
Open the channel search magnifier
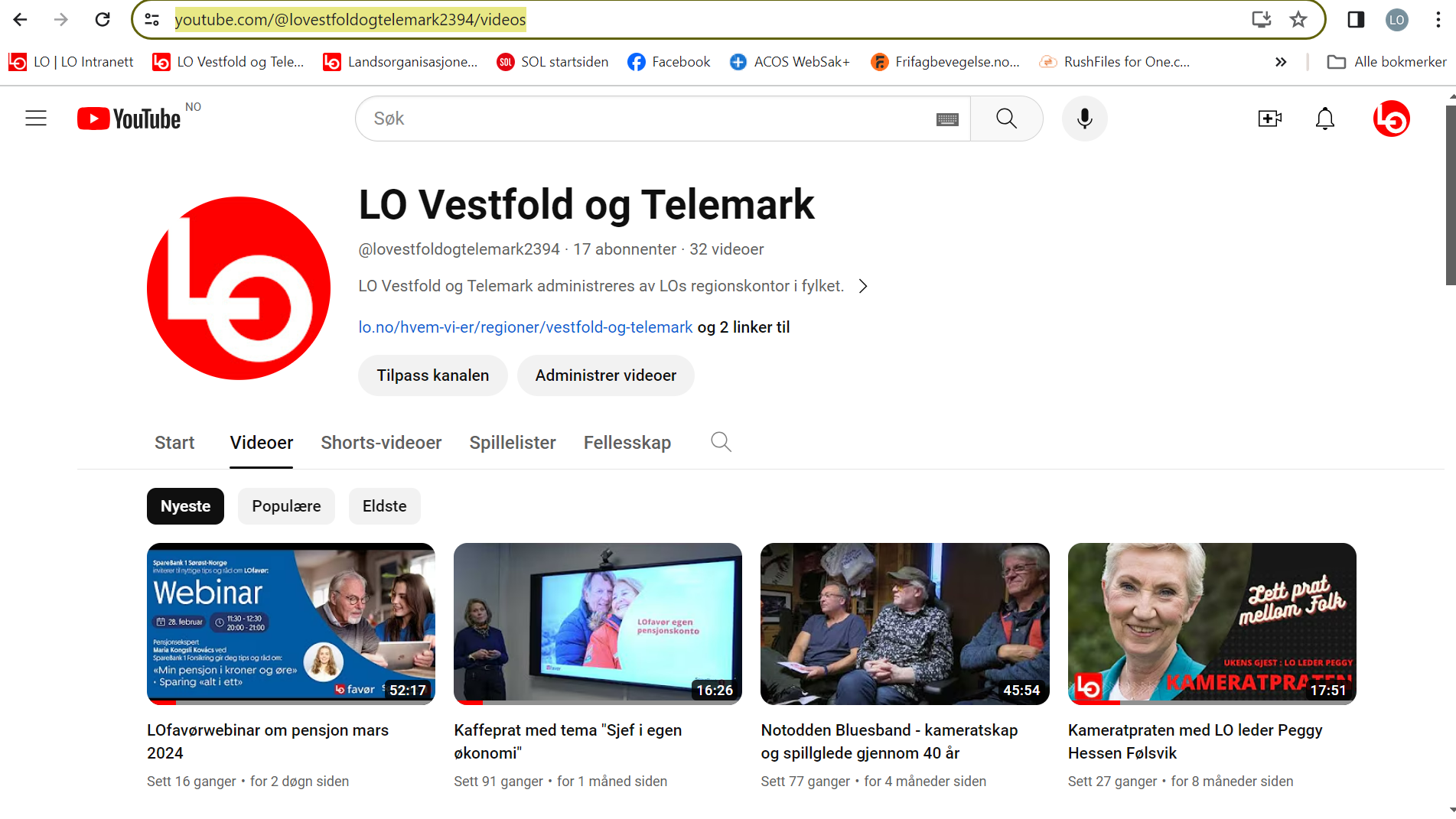(720, 442)
